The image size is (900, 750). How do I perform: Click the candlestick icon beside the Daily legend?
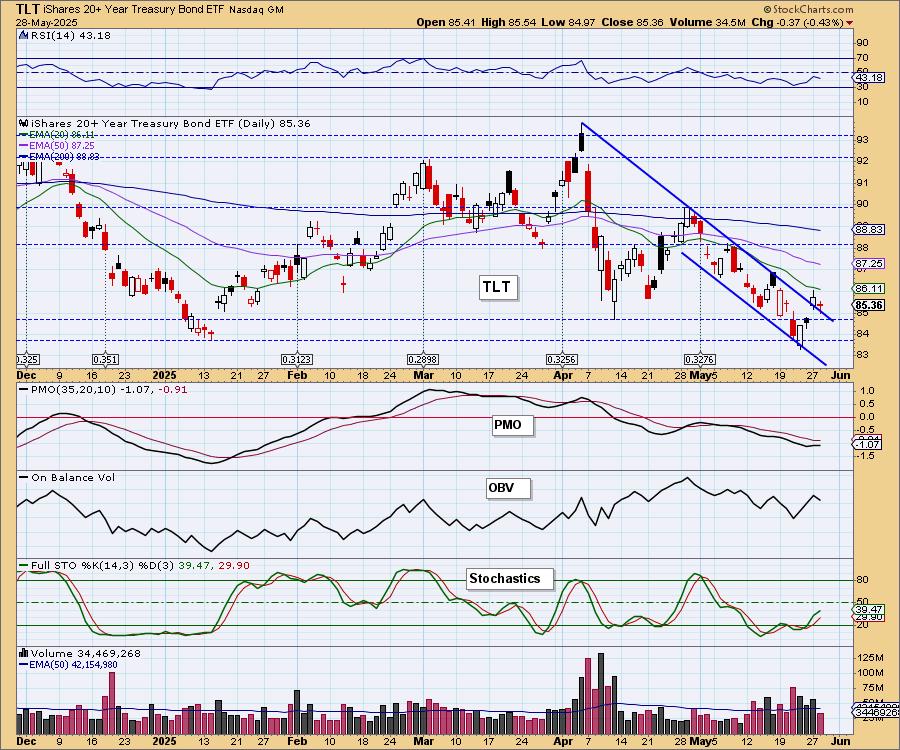coord(24,123)
